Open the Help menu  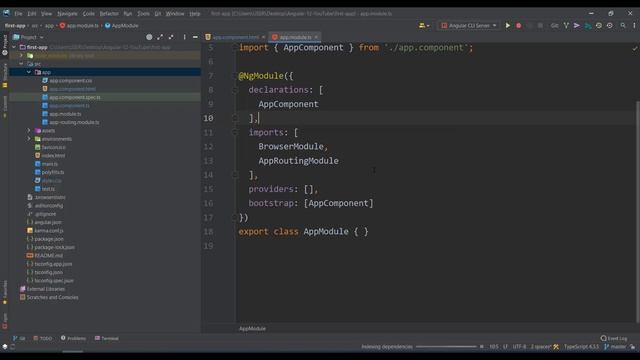[195, 13]
